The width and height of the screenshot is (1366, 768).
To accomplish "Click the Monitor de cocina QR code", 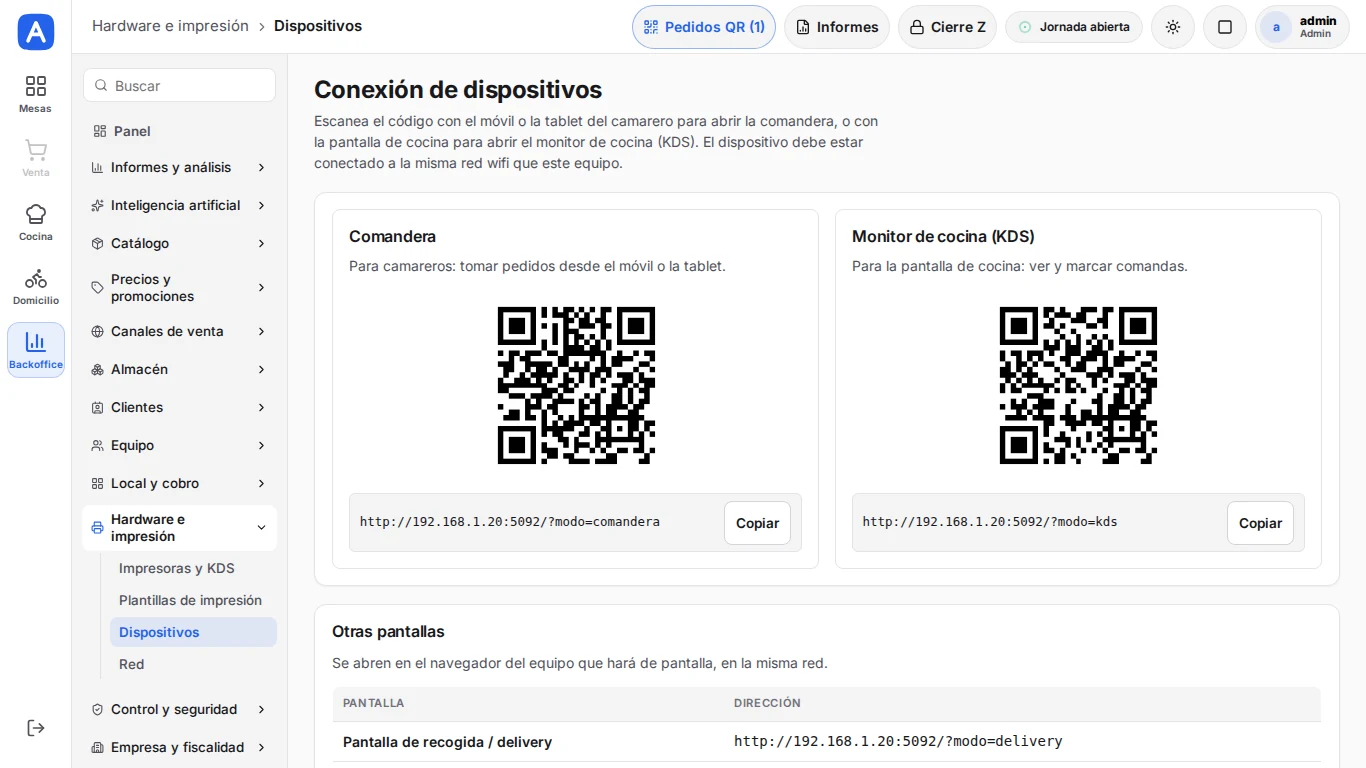I will 1078,386.
